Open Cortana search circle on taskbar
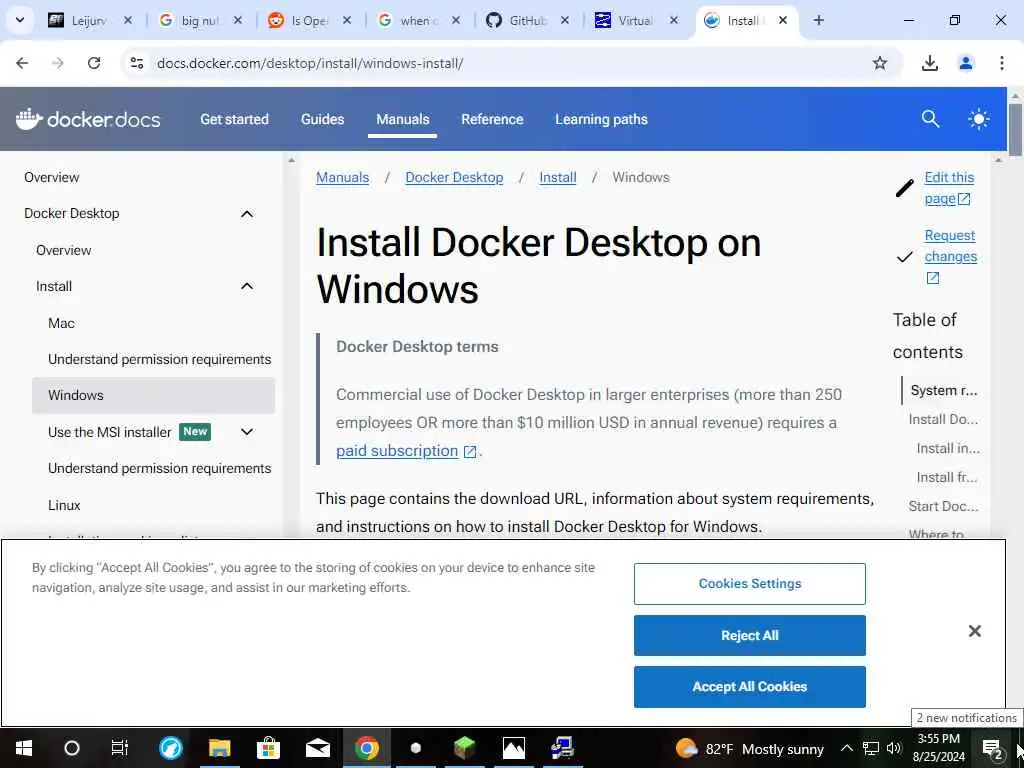This screenshot has width=1024, height=768. pos(72,748)
